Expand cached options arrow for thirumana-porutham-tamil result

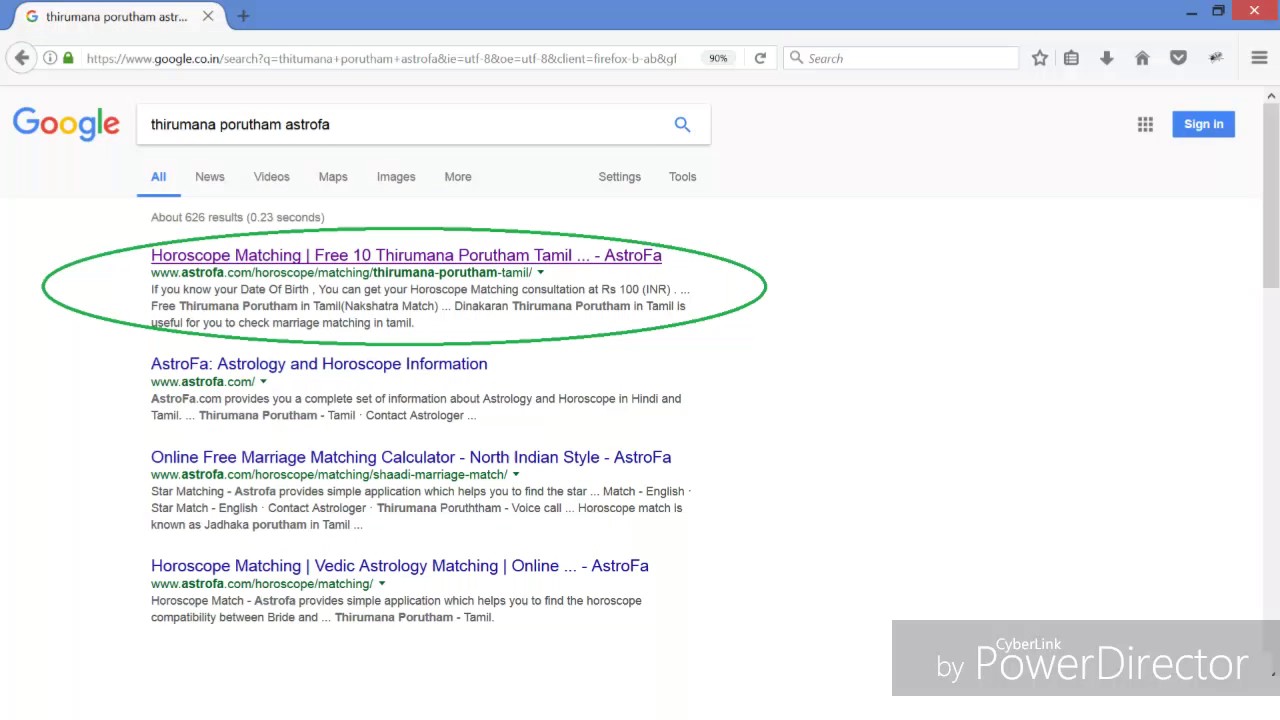pos(541,272)
